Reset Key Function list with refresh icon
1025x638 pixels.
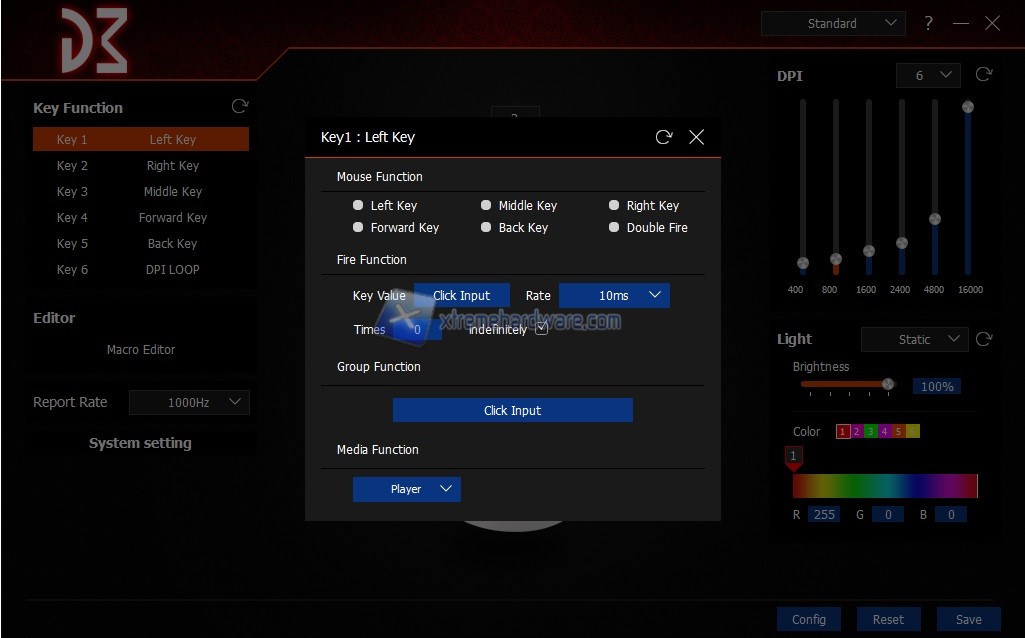coord(239,106)
